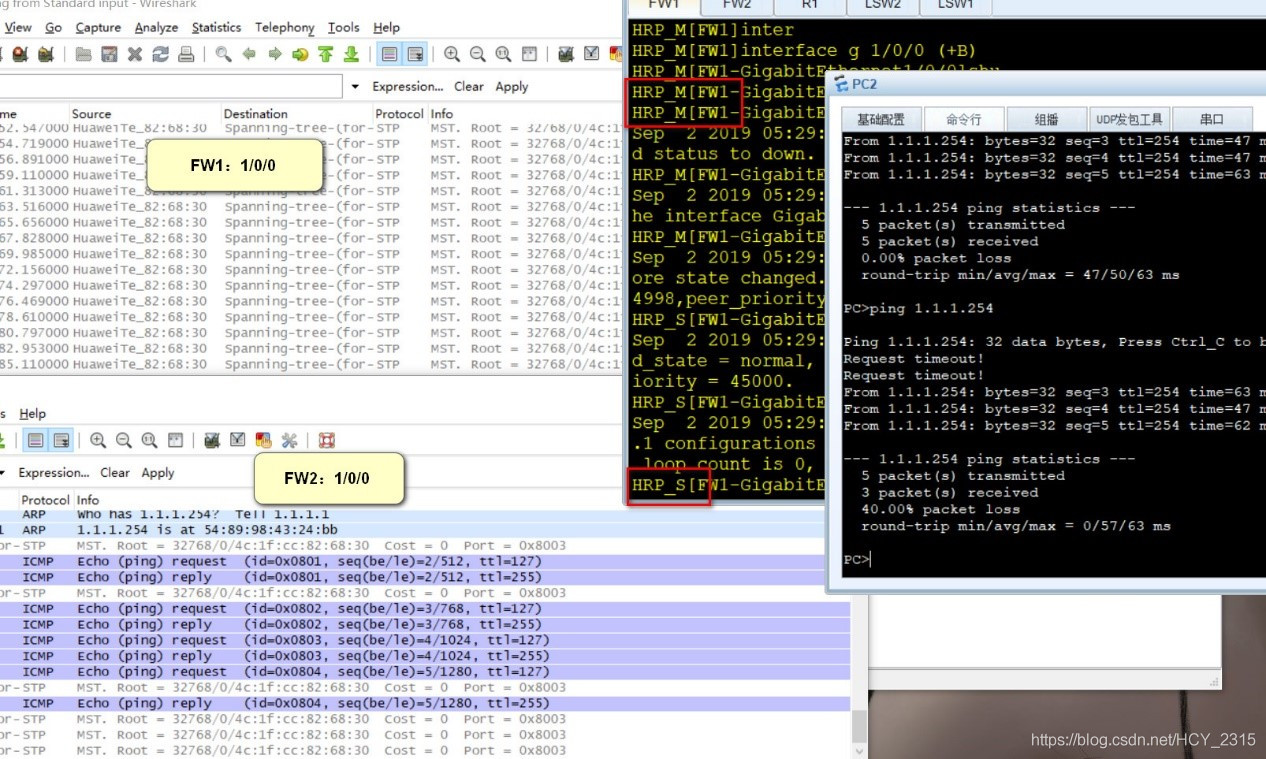The width and height of the screenshot is (1266, 759).
Task: Reload the capture file in top Wireshark window
Action: [x=160, y=54]
